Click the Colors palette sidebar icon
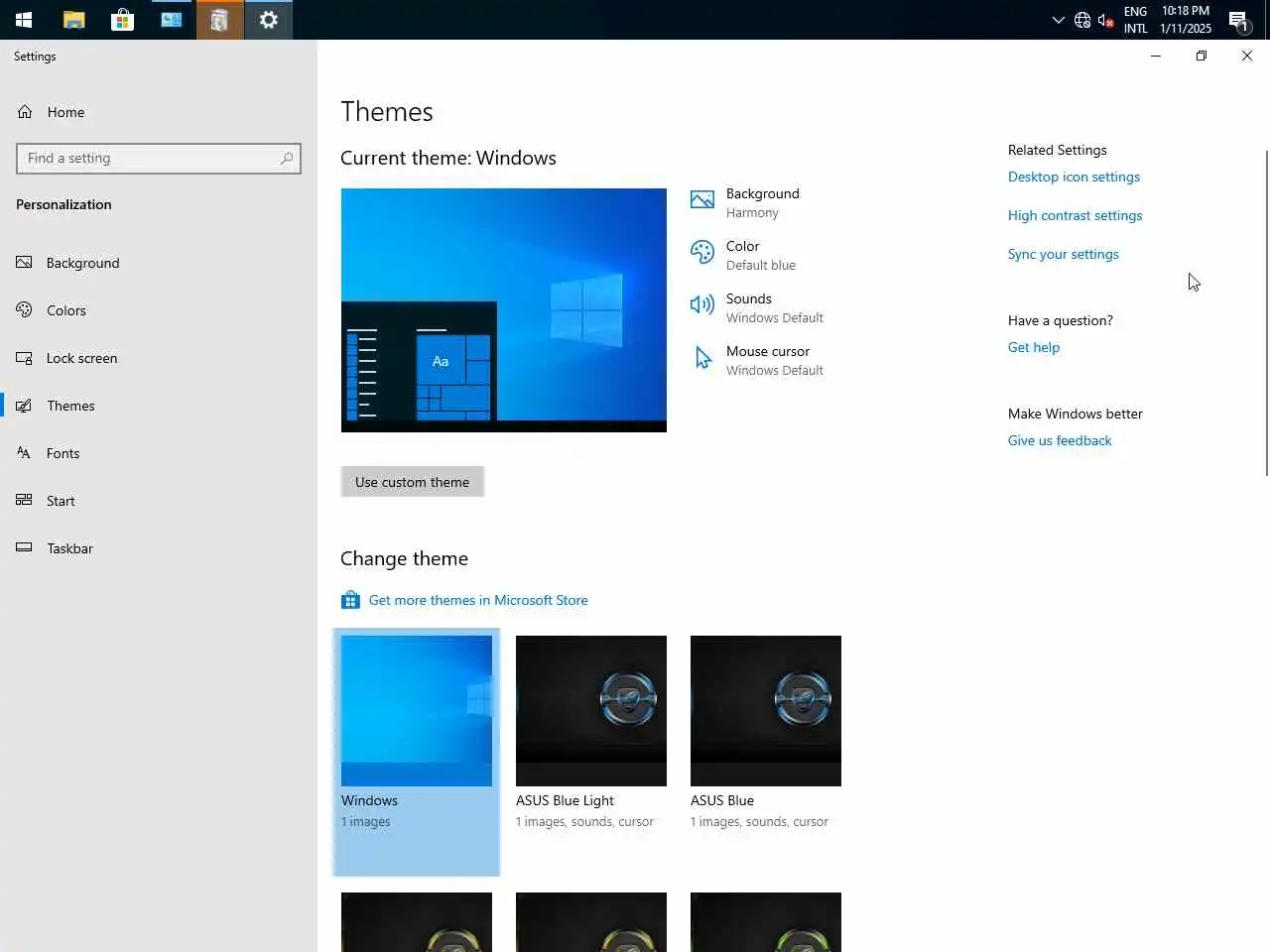 [24, 310]
